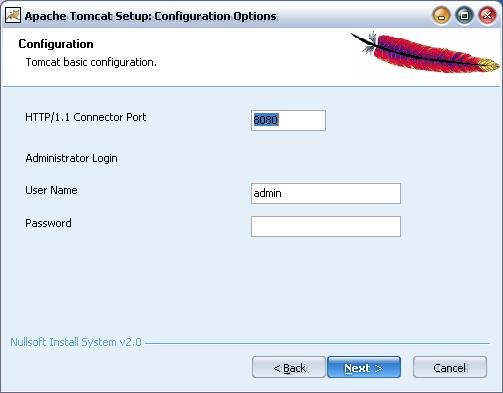Screen dimensions: 503x393
Task: Go to the next setup step
Action: pyautogui.click(x=364, y=367)
